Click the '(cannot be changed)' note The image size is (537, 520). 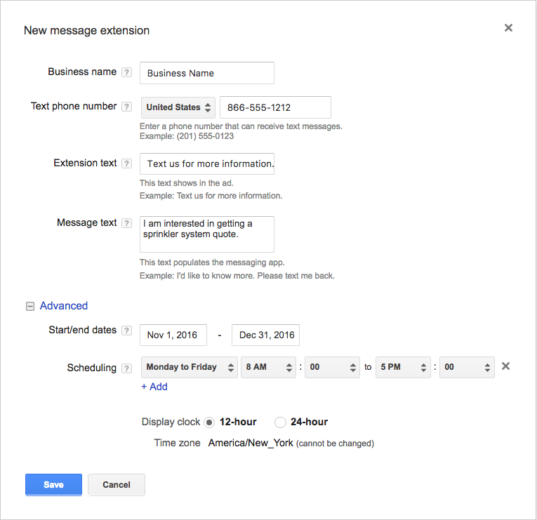[x=335, y=444]
